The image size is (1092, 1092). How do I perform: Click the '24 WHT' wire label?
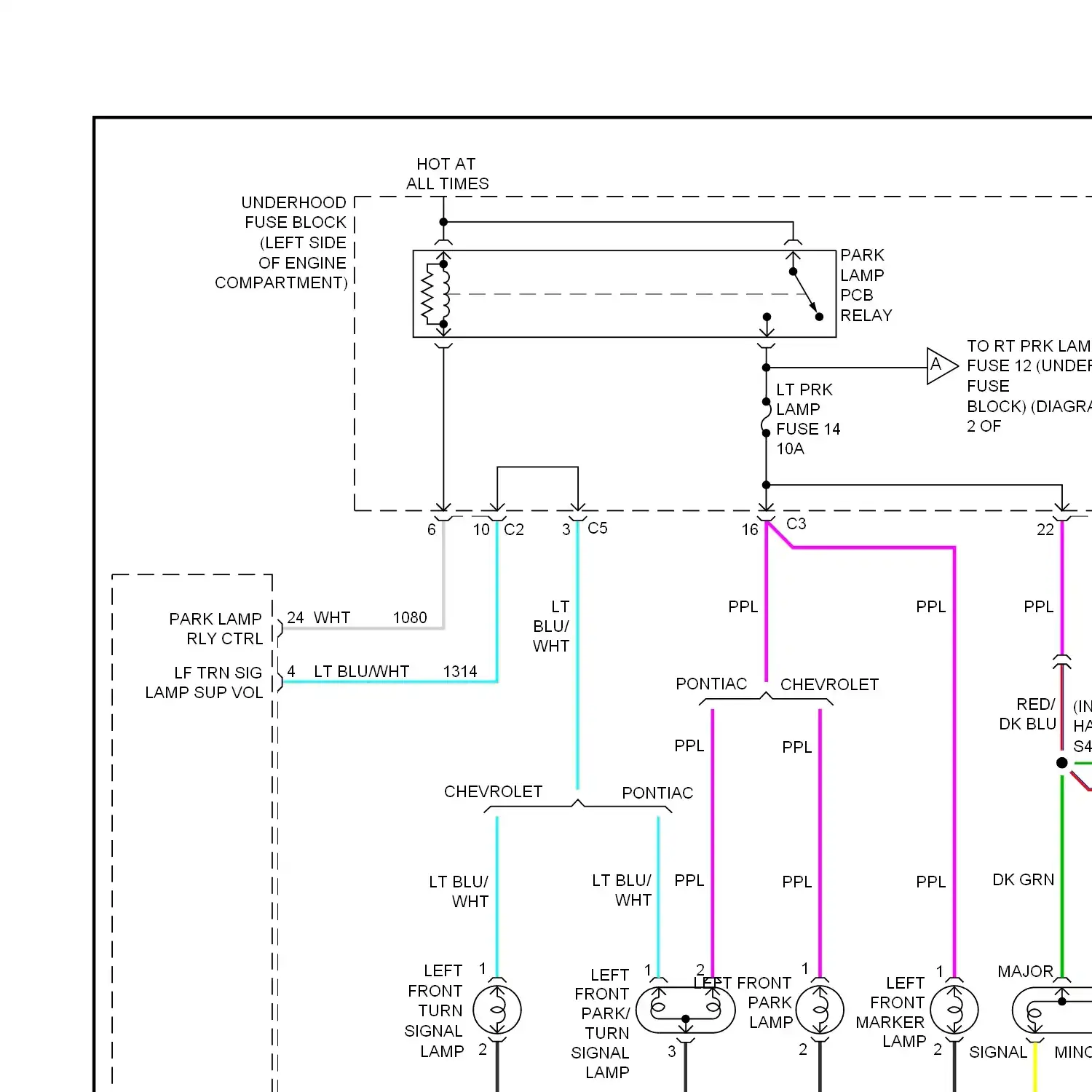[318, 617]
